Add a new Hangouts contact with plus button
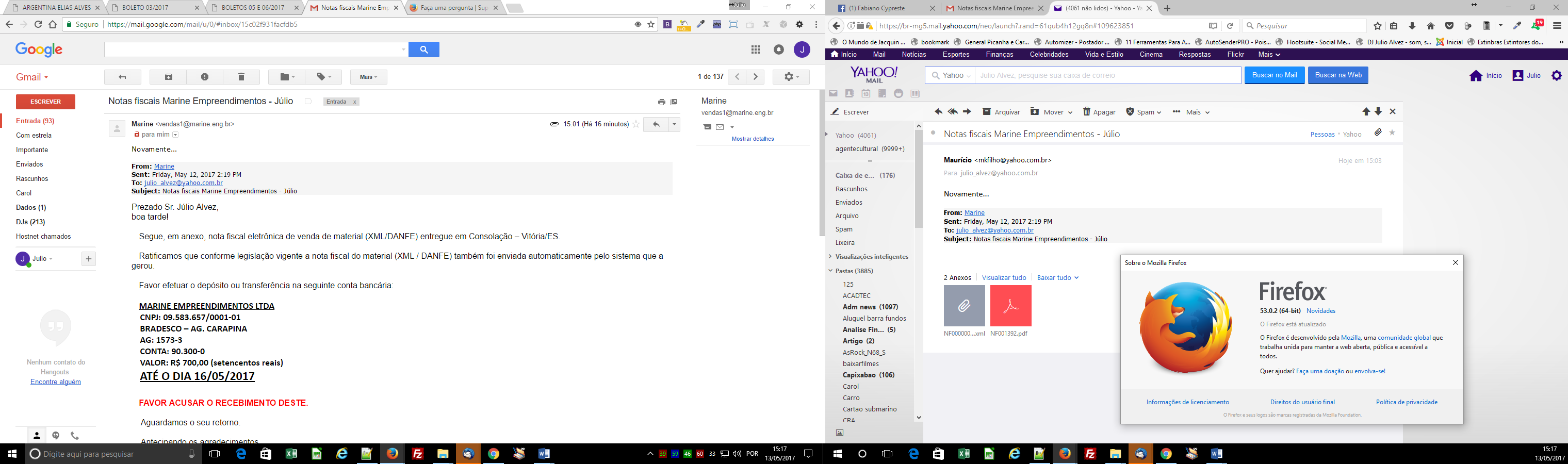 tap(88, 259)
